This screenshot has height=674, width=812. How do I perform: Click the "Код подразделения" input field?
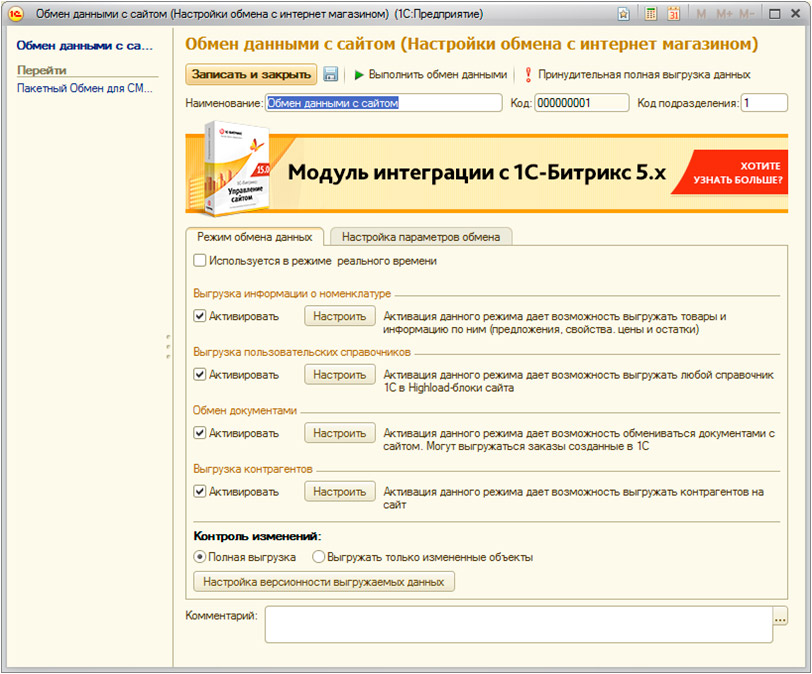point(763,103)
